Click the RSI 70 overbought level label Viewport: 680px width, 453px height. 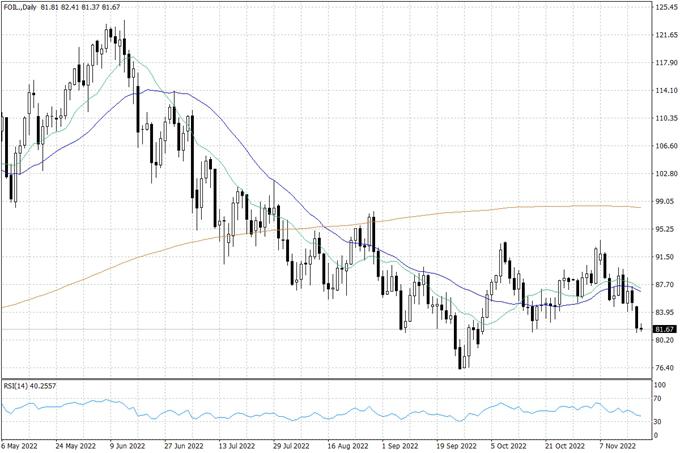pyautogui.click(x=659, y=398)
